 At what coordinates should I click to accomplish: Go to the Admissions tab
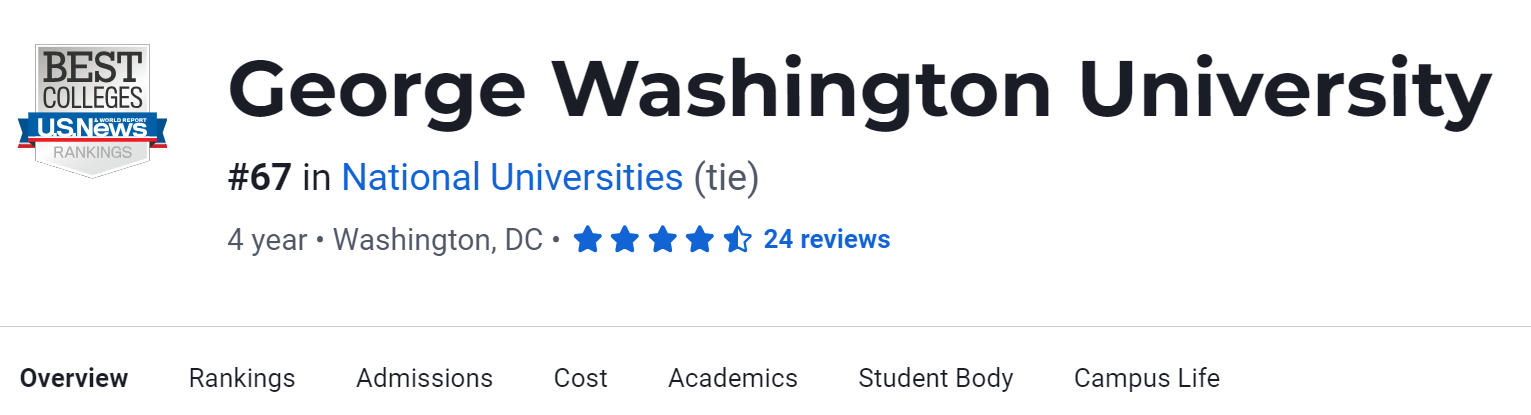(x=424, y=378)
